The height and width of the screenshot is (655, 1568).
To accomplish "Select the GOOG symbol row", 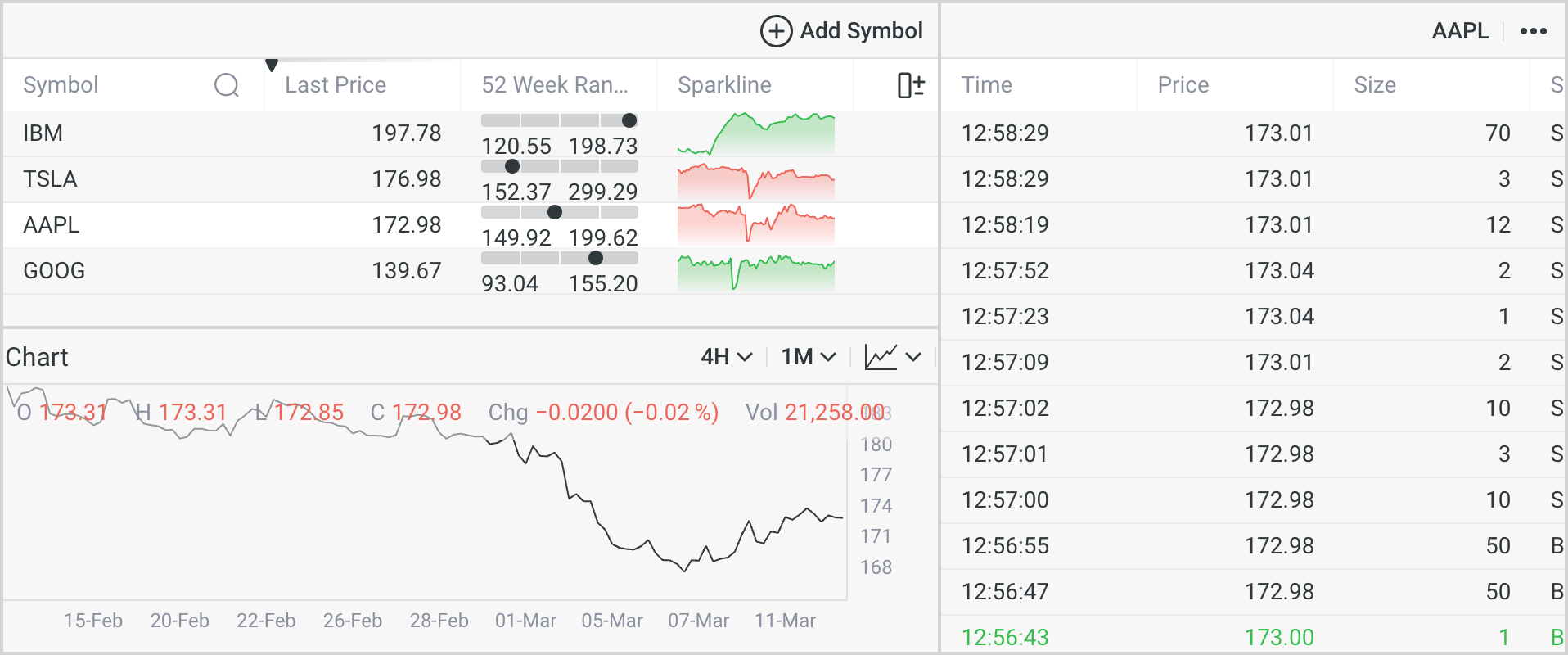I will [x=471, y=271].
